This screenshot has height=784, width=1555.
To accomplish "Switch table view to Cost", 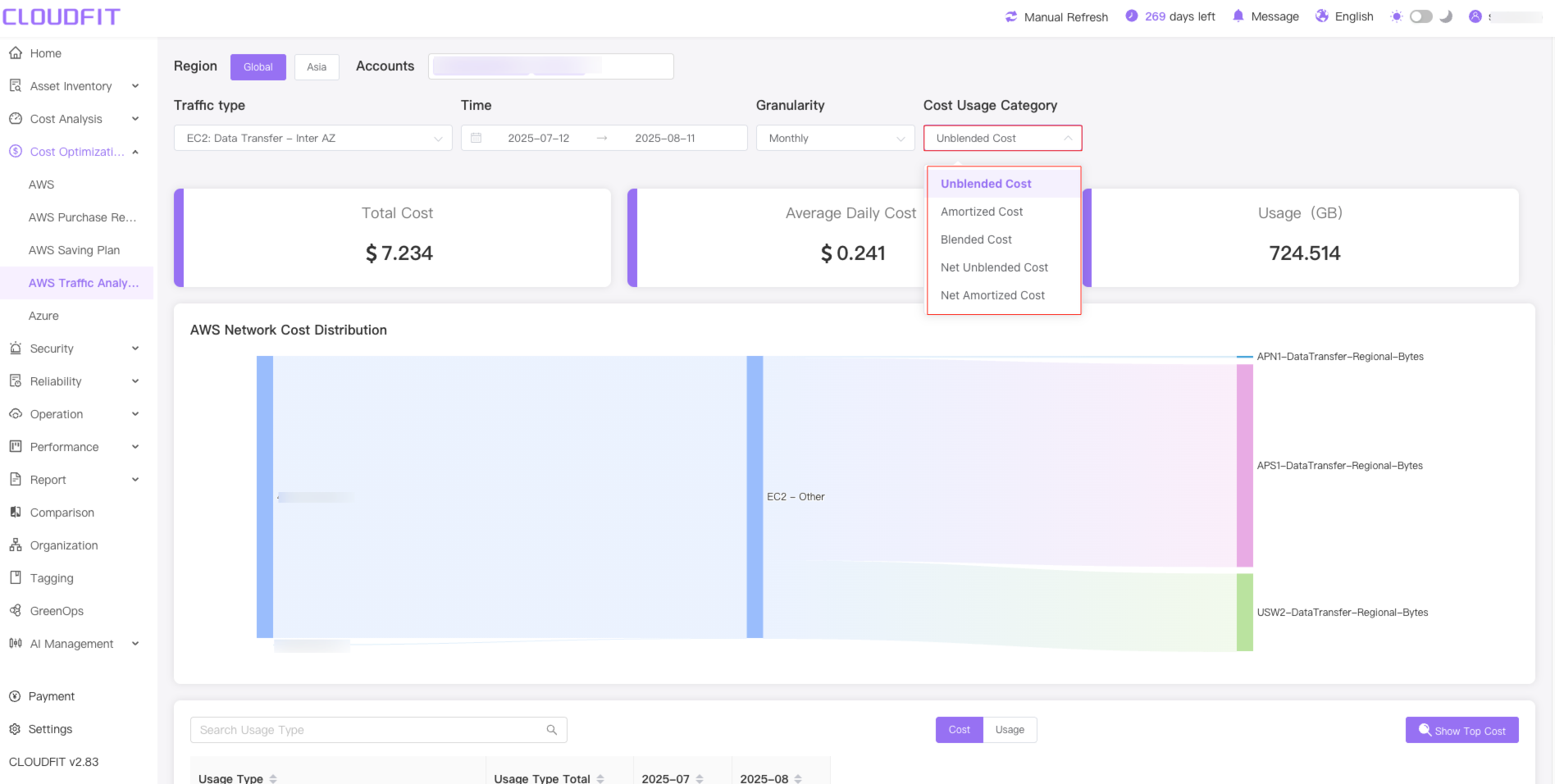I will (x=960, y=730).
